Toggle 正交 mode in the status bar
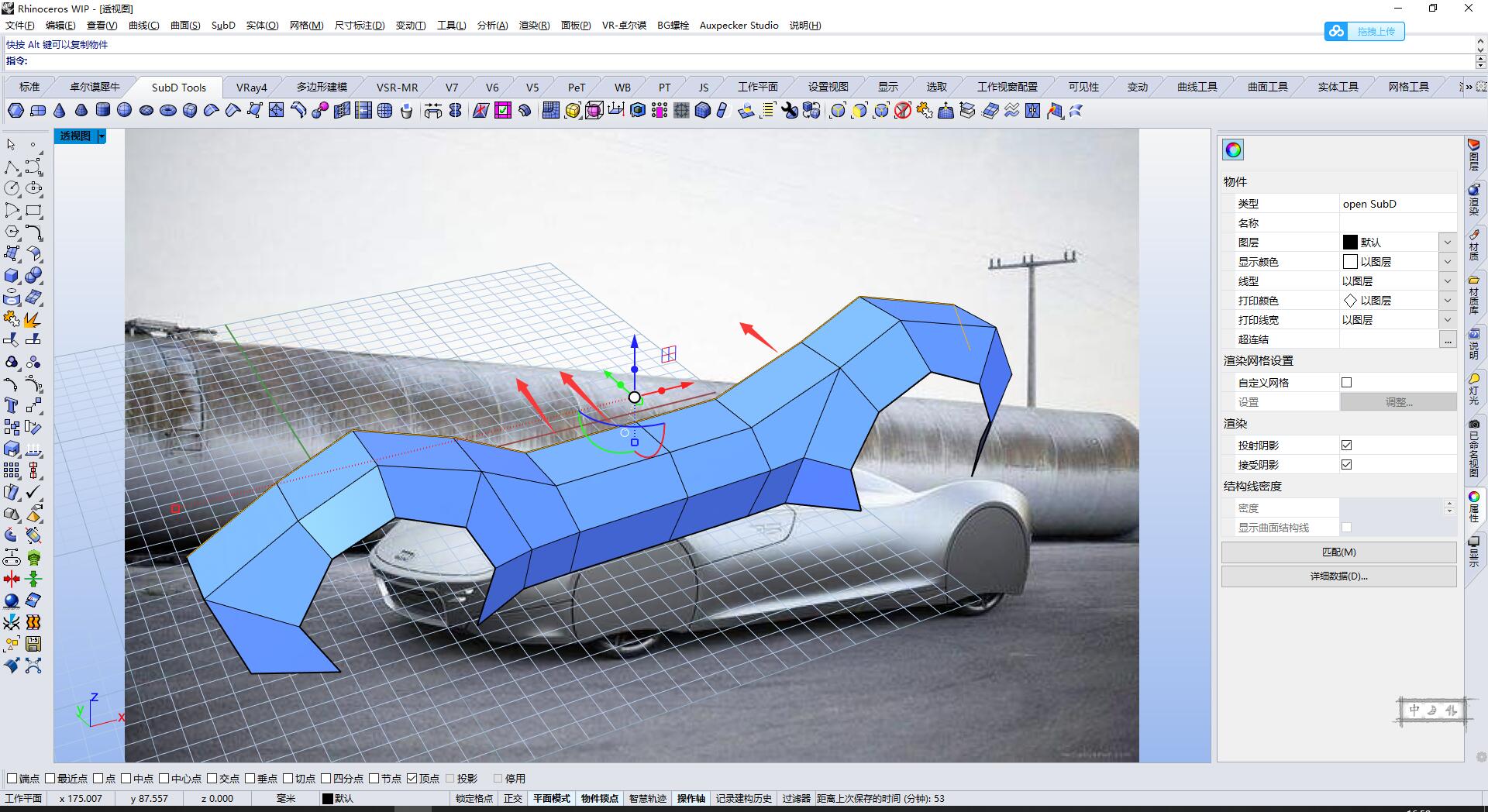 point(513,799)
